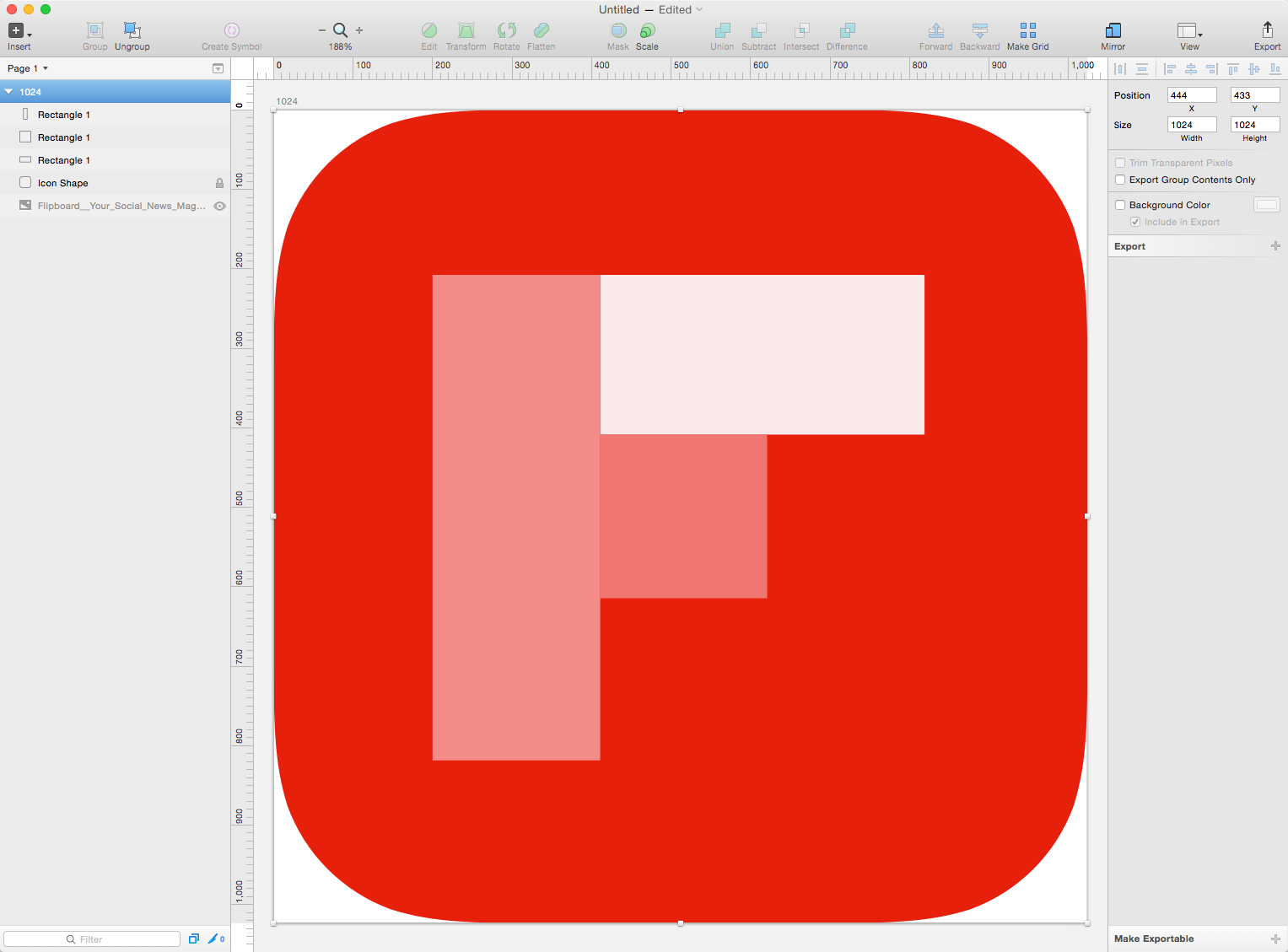Uncheck Include in Export
This screenshot has width=1288, height=952.
(x=1135, y=222)
